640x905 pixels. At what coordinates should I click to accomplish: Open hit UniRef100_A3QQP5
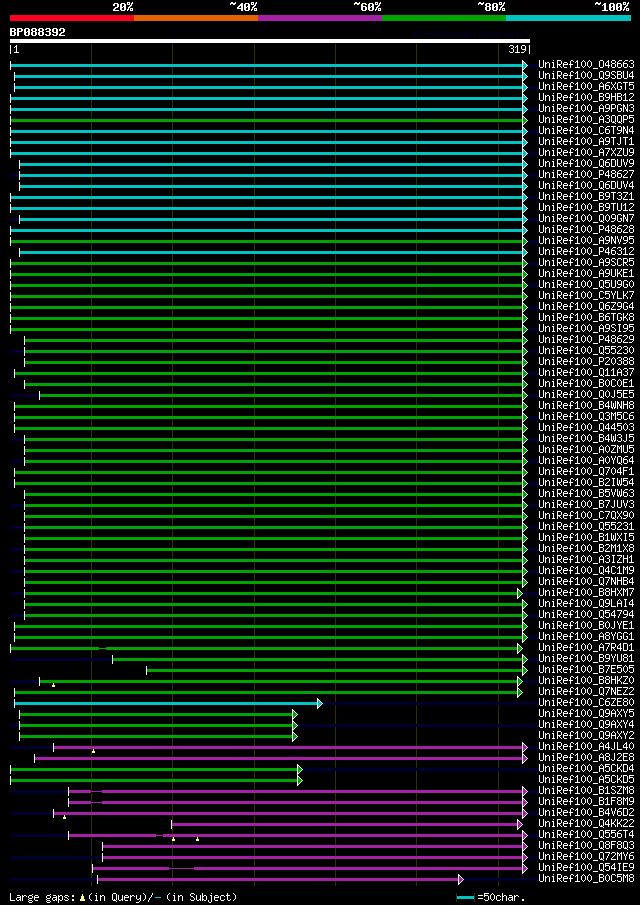point(586,119)
